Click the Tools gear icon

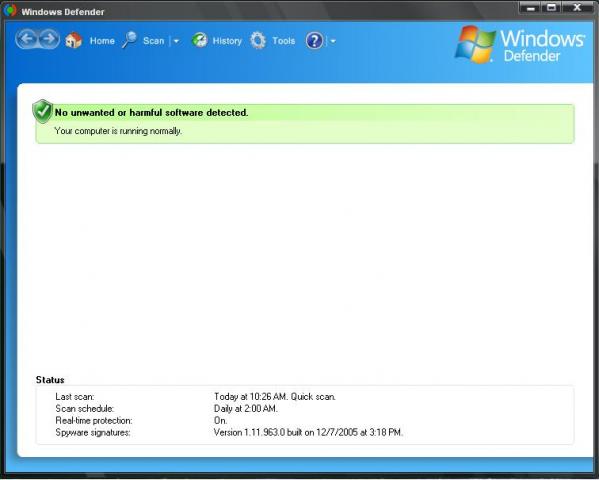coord(258,40)
